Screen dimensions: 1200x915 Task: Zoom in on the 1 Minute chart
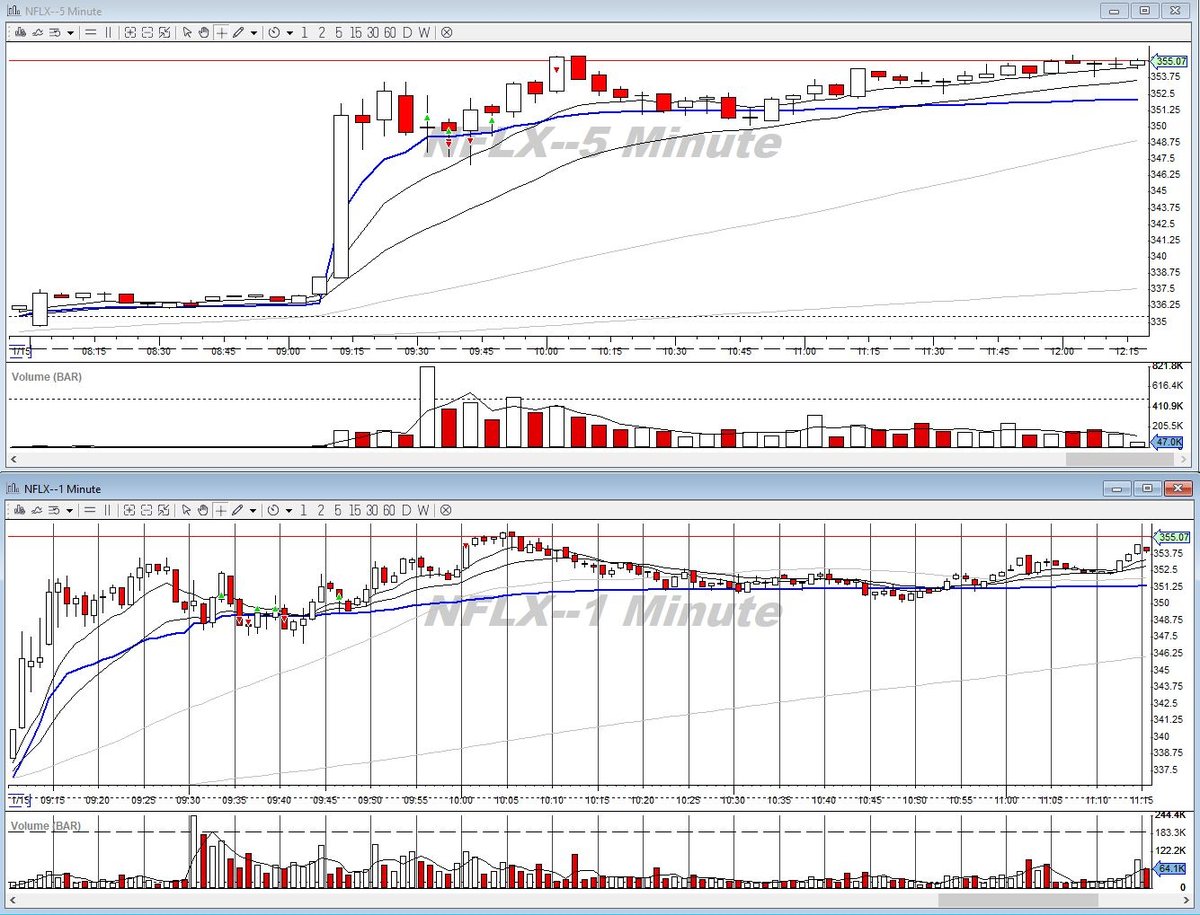coord(130,510)
